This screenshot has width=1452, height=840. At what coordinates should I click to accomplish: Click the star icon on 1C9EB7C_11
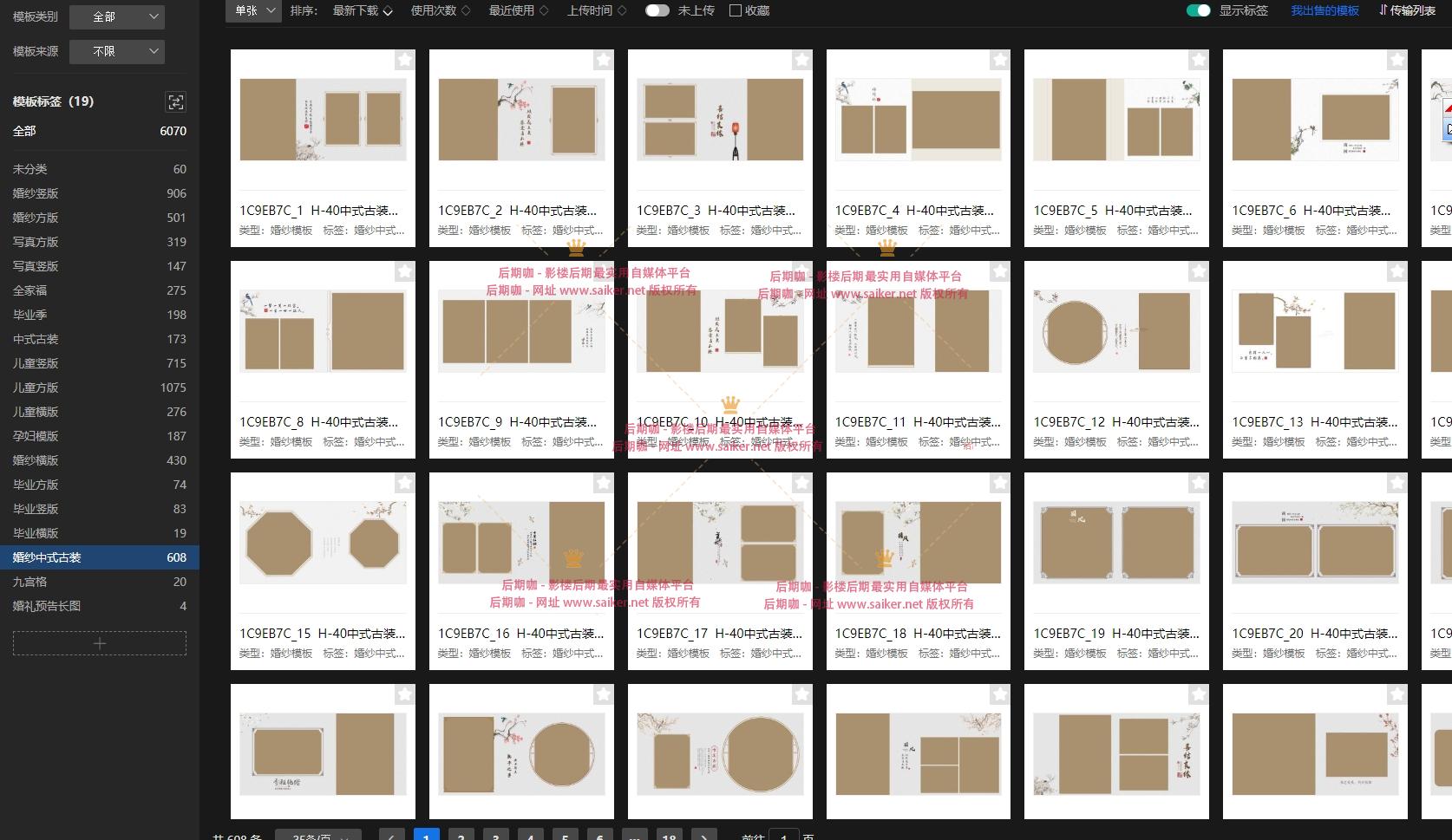[1000, 271]
